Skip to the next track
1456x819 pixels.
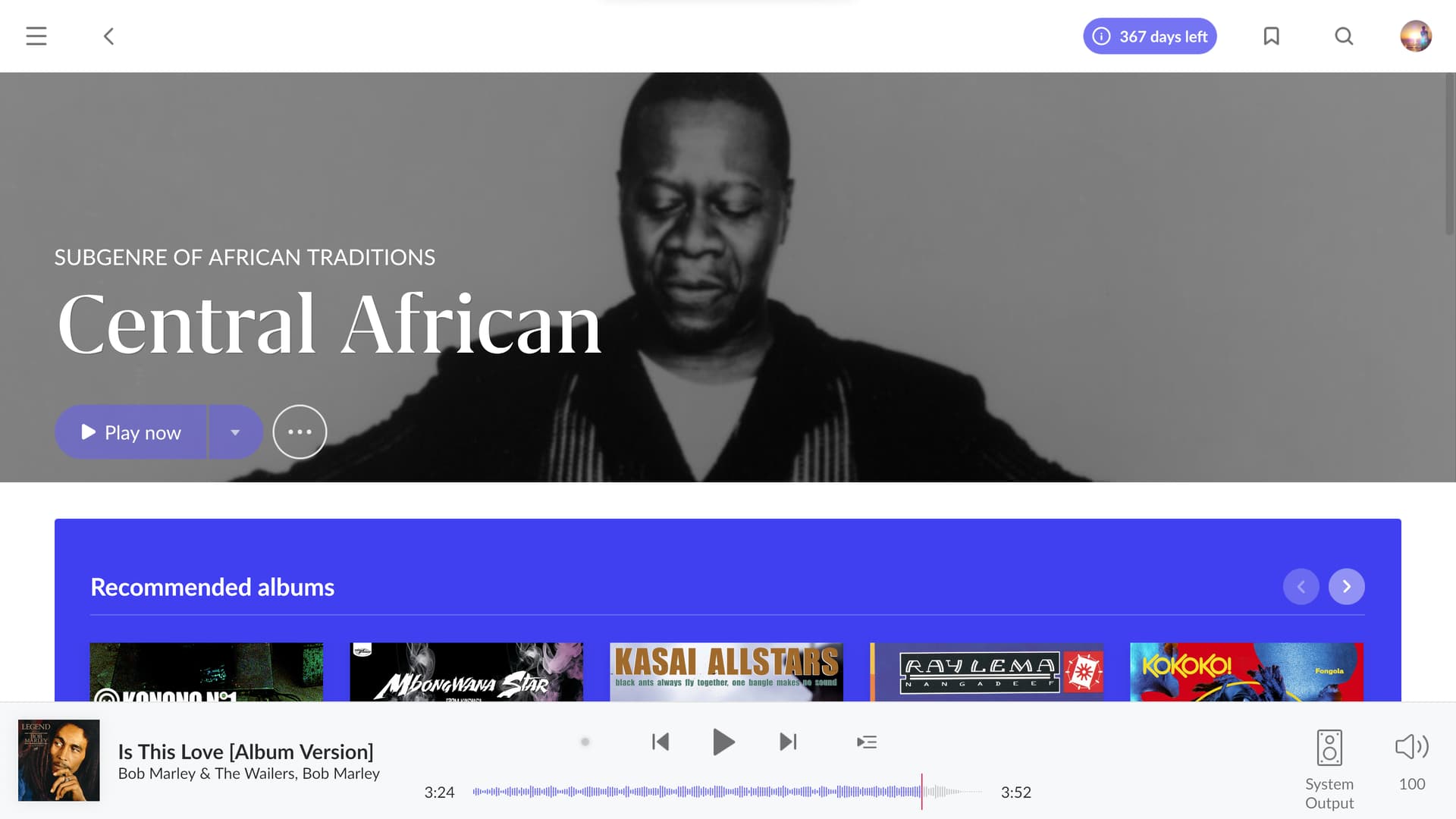coord(789,742)
